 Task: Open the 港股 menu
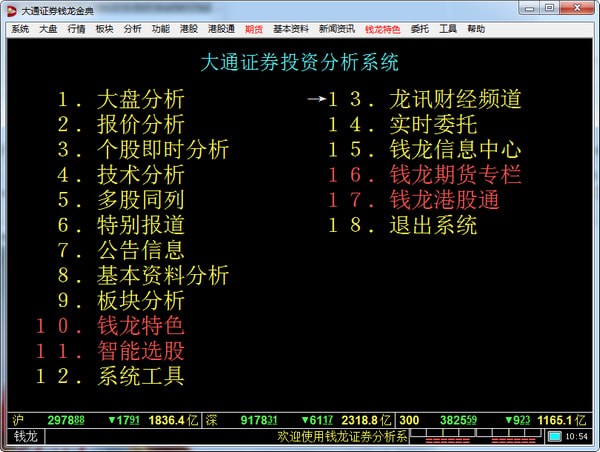[x=189, y=29]
